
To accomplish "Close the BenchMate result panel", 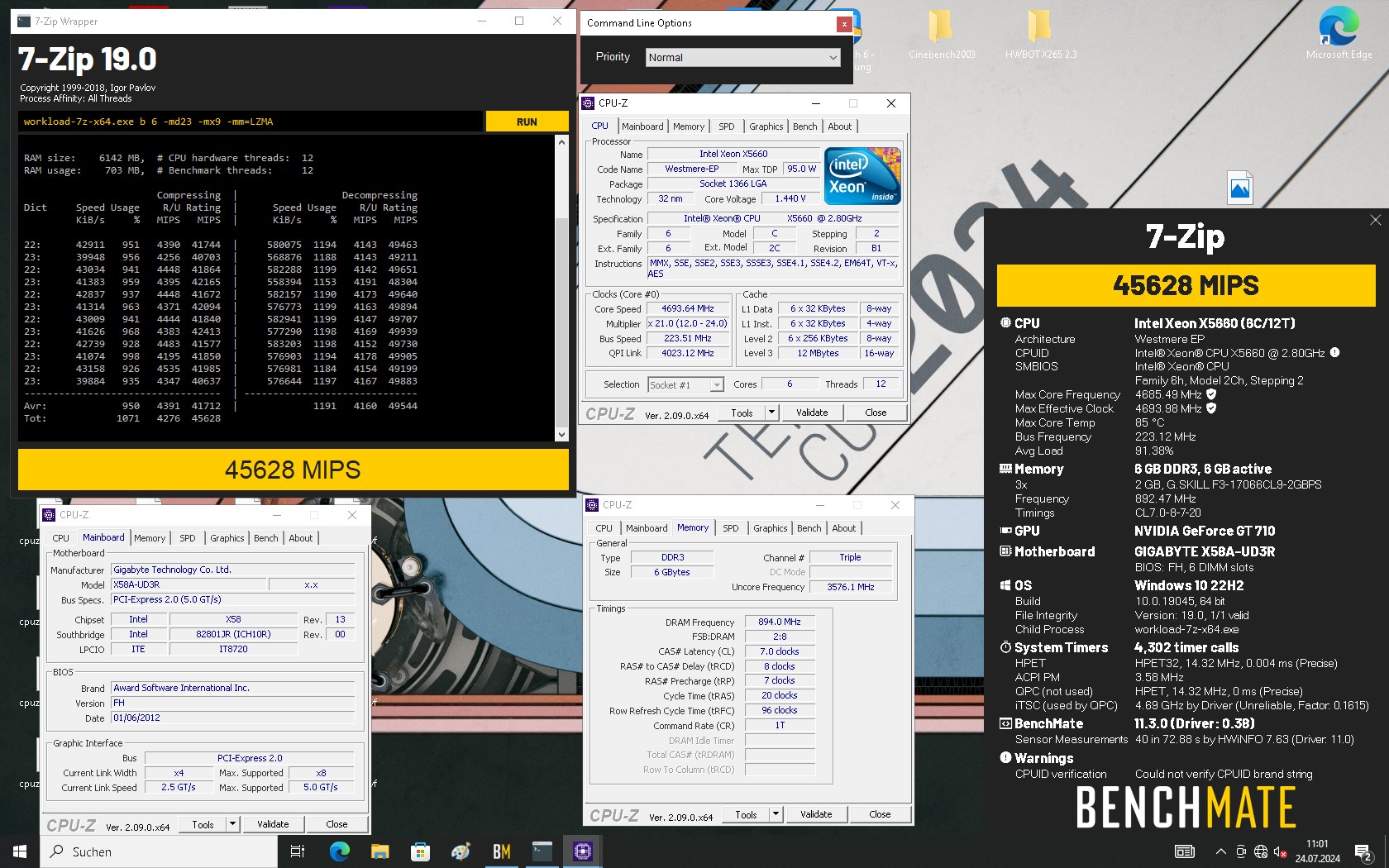I will pos(1375,220).
